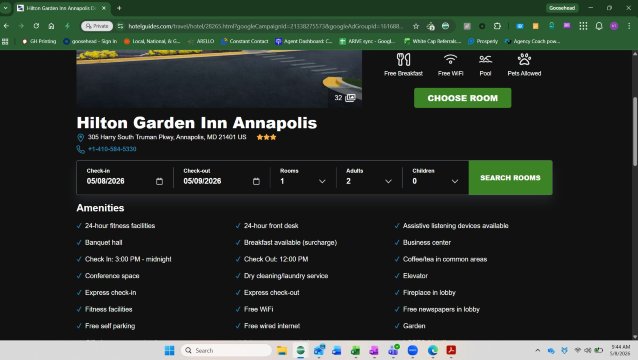Open a new browser tab
Viewport: 638px width, 360px height.
click(119, 8)
